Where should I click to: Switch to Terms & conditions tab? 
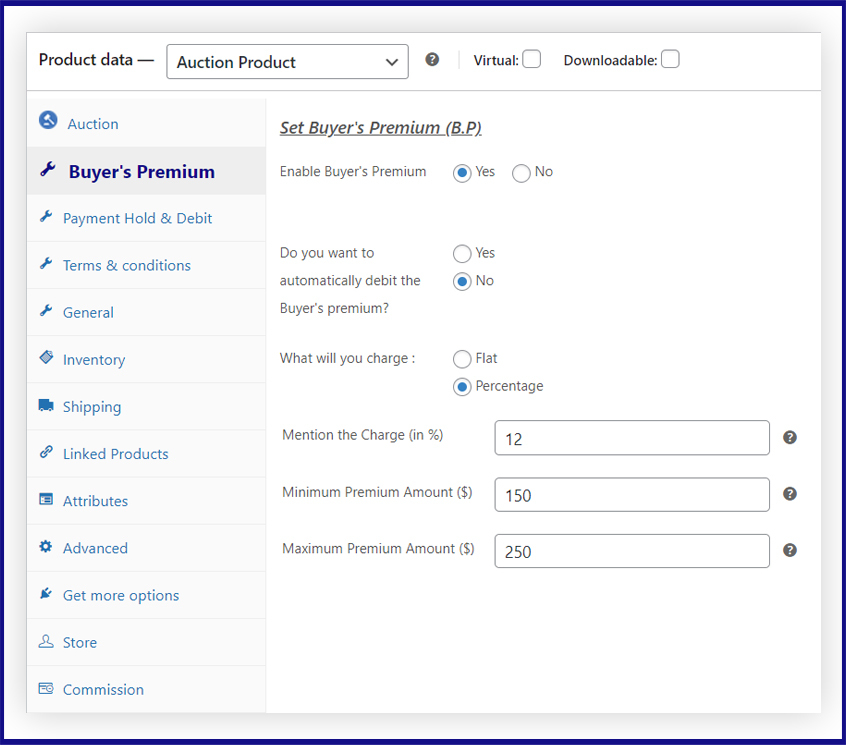coord(146,265)
